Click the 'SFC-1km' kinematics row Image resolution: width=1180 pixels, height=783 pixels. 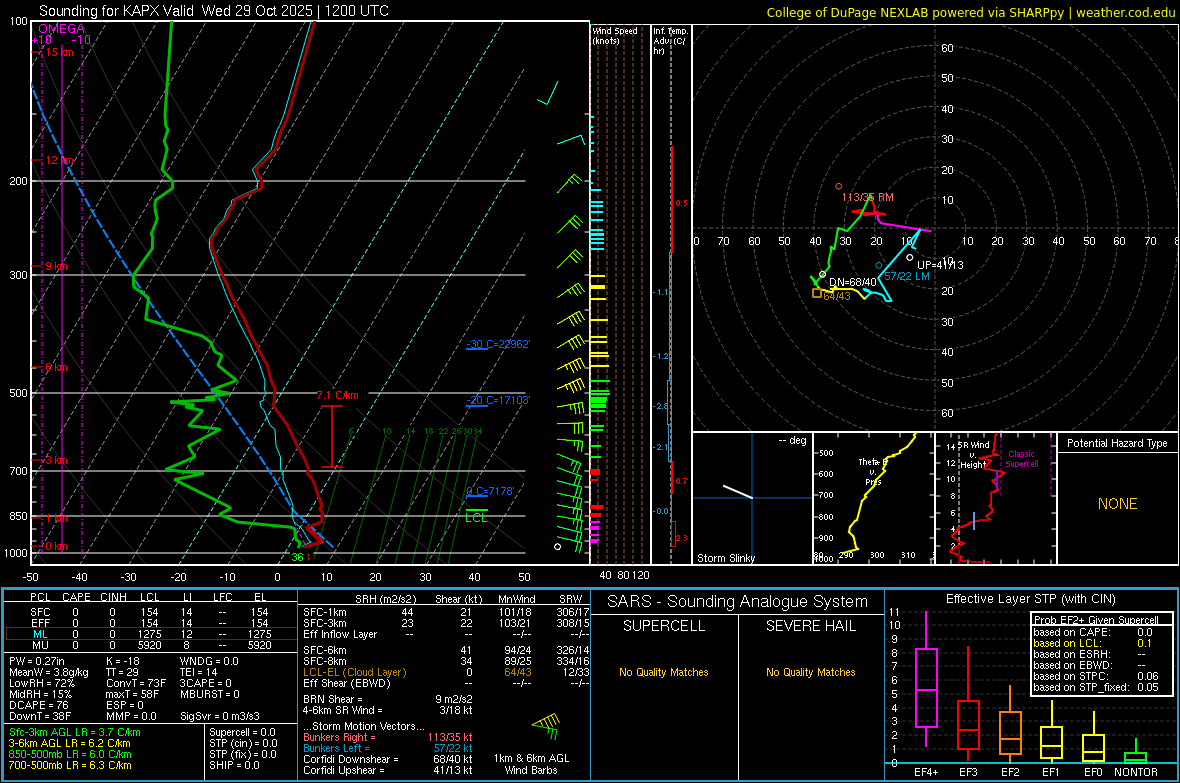click(x=446, y=612)
